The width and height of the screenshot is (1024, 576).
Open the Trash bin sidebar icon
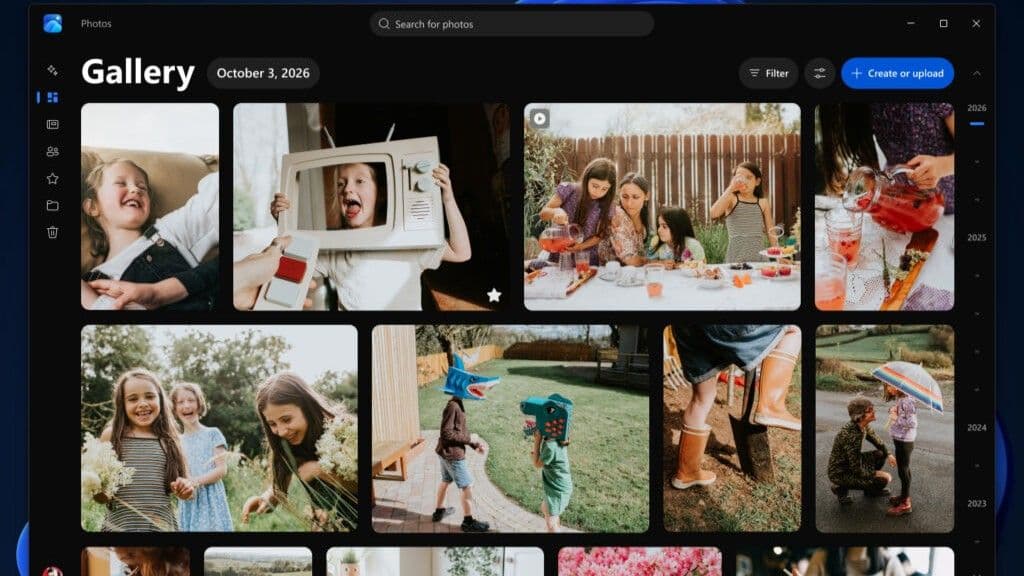click(52, 232)
